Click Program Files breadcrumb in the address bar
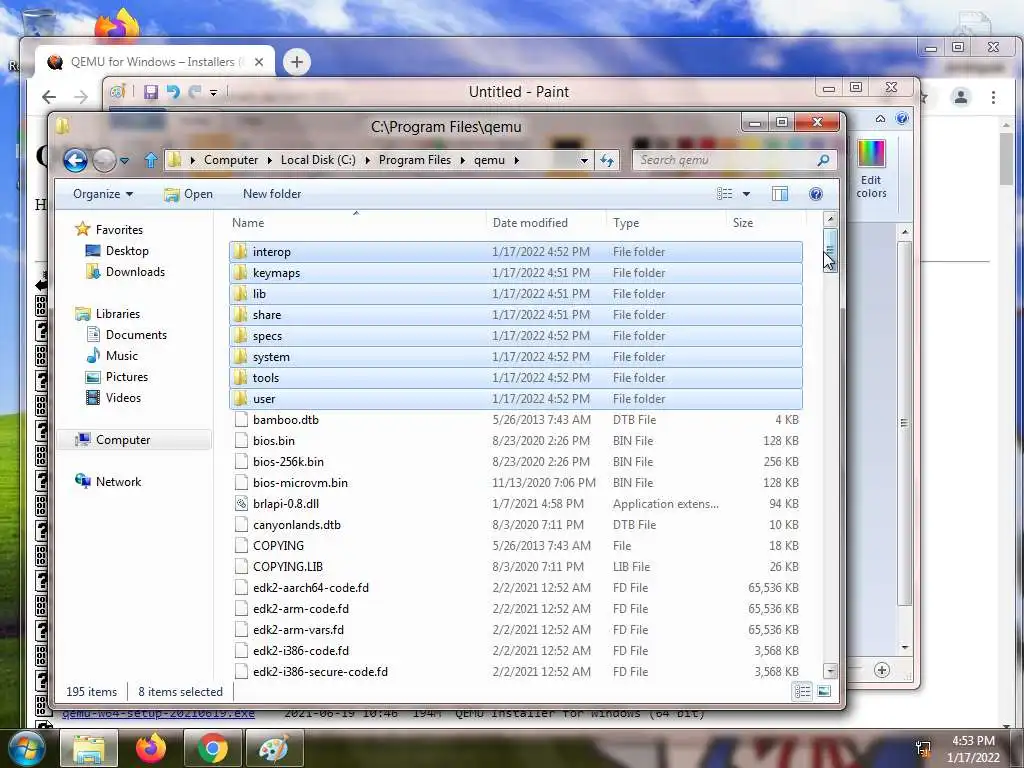Image resolution: width=1024 pixels, height=768 pixels. pos(415,160)
